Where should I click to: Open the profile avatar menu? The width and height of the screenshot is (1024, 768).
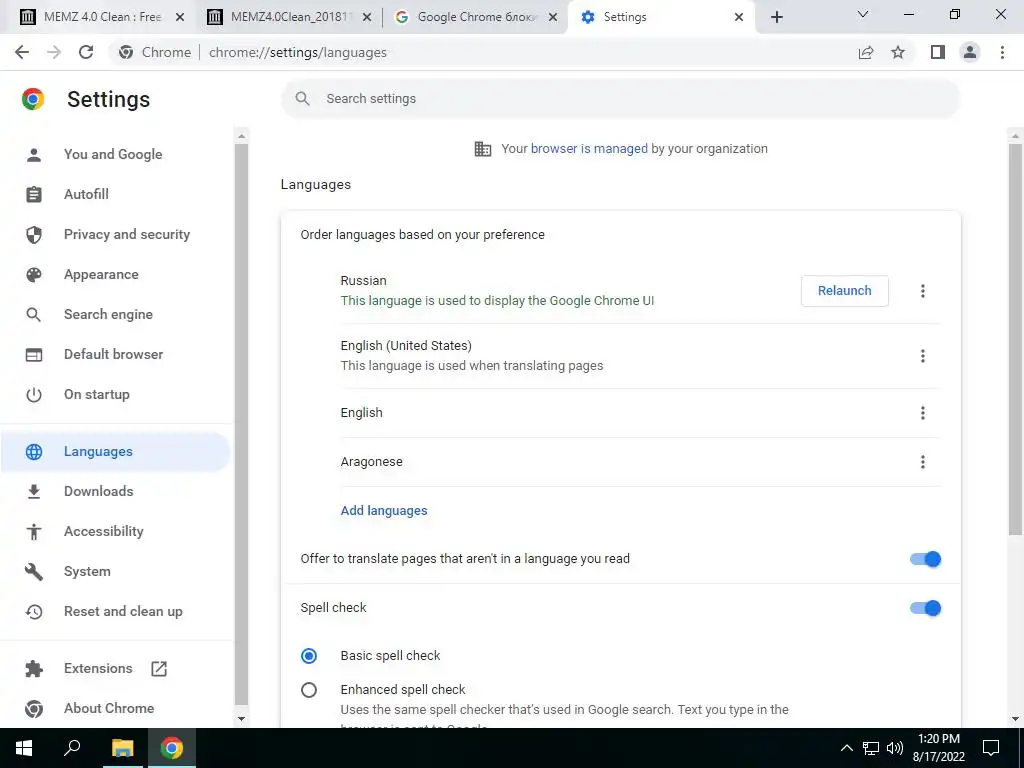tap(970, 52)
